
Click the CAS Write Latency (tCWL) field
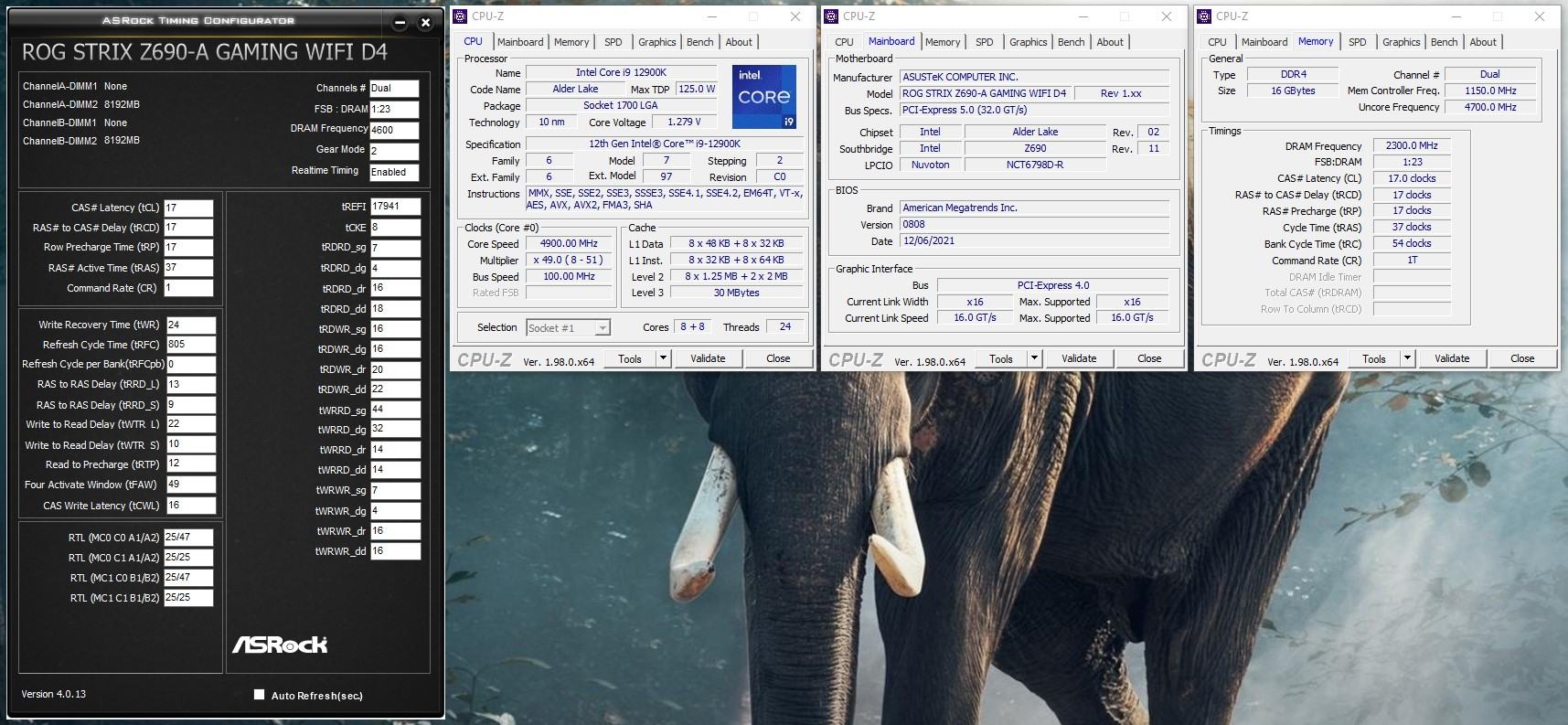point(190,505)
